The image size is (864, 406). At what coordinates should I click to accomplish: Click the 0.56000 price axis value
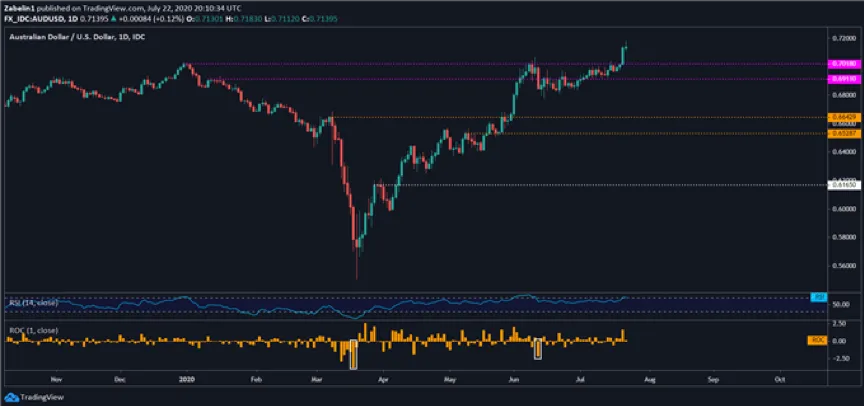(843, 266)
